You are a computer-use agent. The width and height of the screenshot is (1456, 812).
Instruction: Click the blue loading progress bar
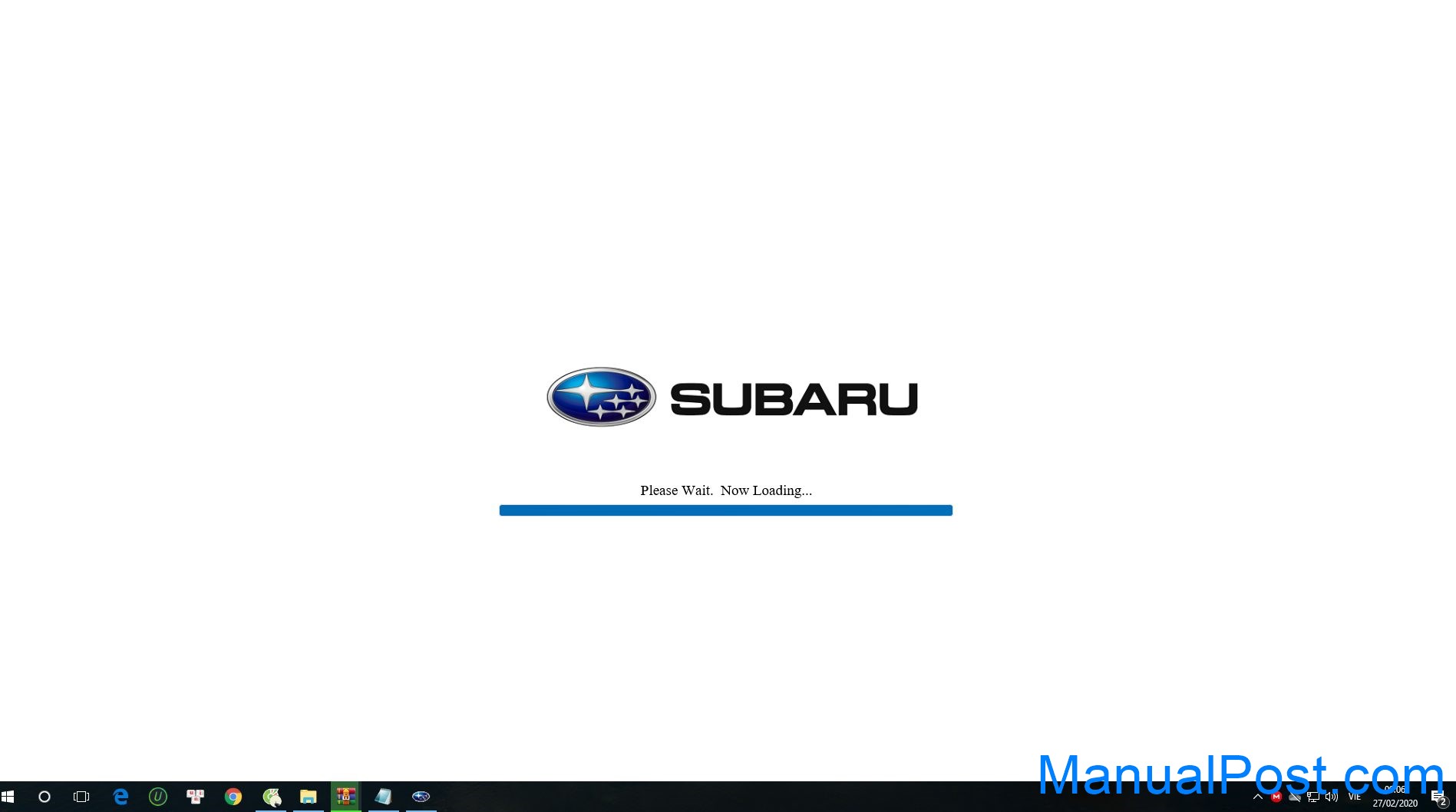pyautogui.click(x=726, y=510)
